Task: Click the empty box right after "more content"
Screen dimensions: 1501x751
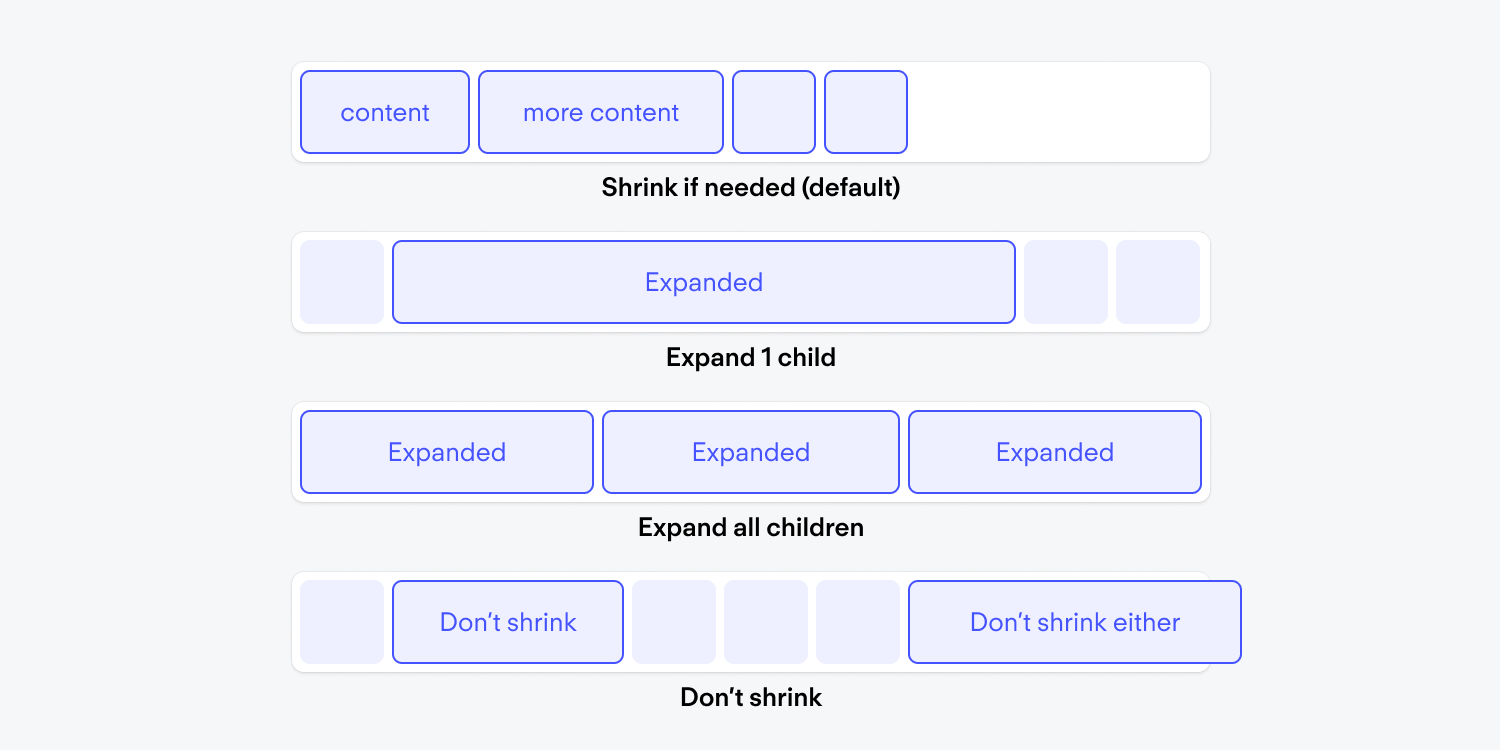Action: pyautogui.click(x=774, y=112)
